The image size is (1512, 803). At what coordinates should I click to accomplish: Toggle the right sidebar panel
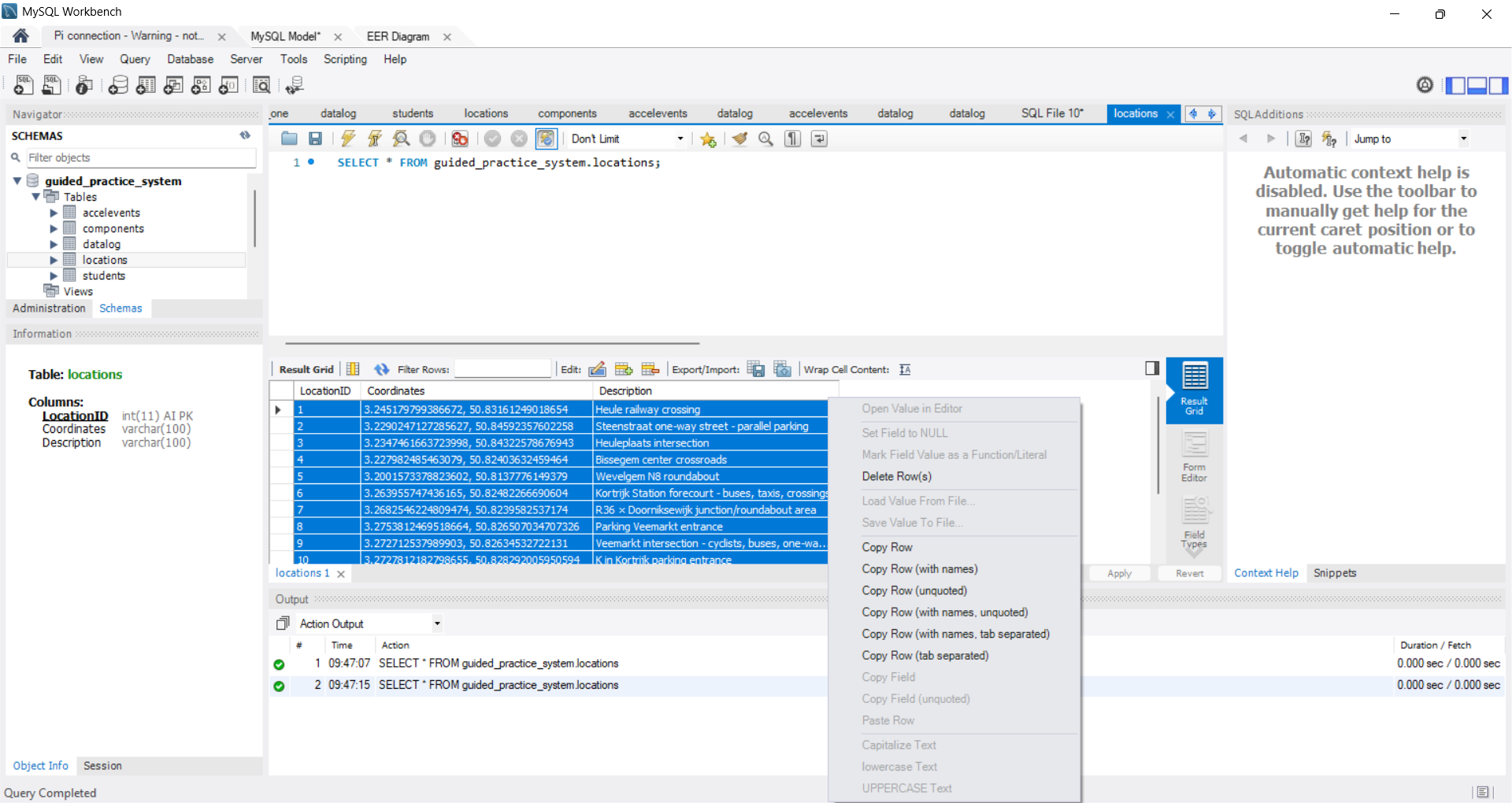coord(1499,85)
